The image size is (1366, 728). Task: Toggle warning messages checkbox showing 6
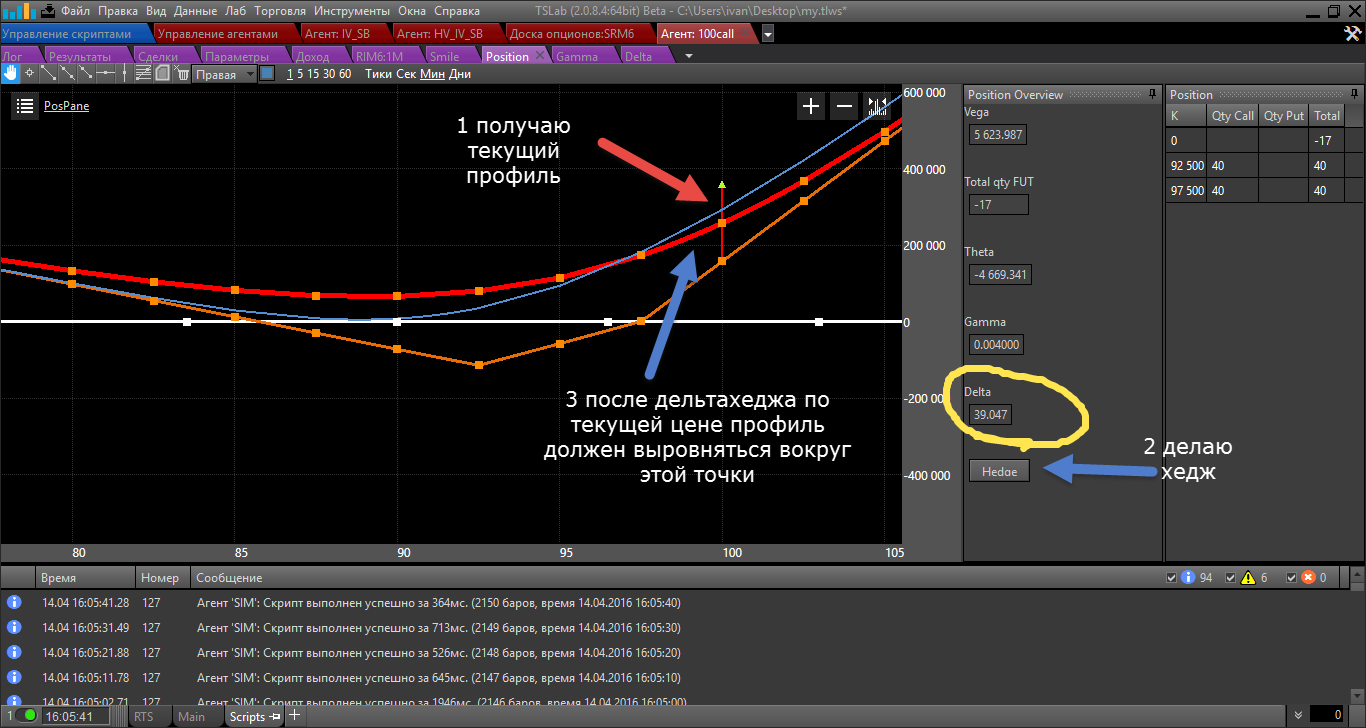(1231, 578)
